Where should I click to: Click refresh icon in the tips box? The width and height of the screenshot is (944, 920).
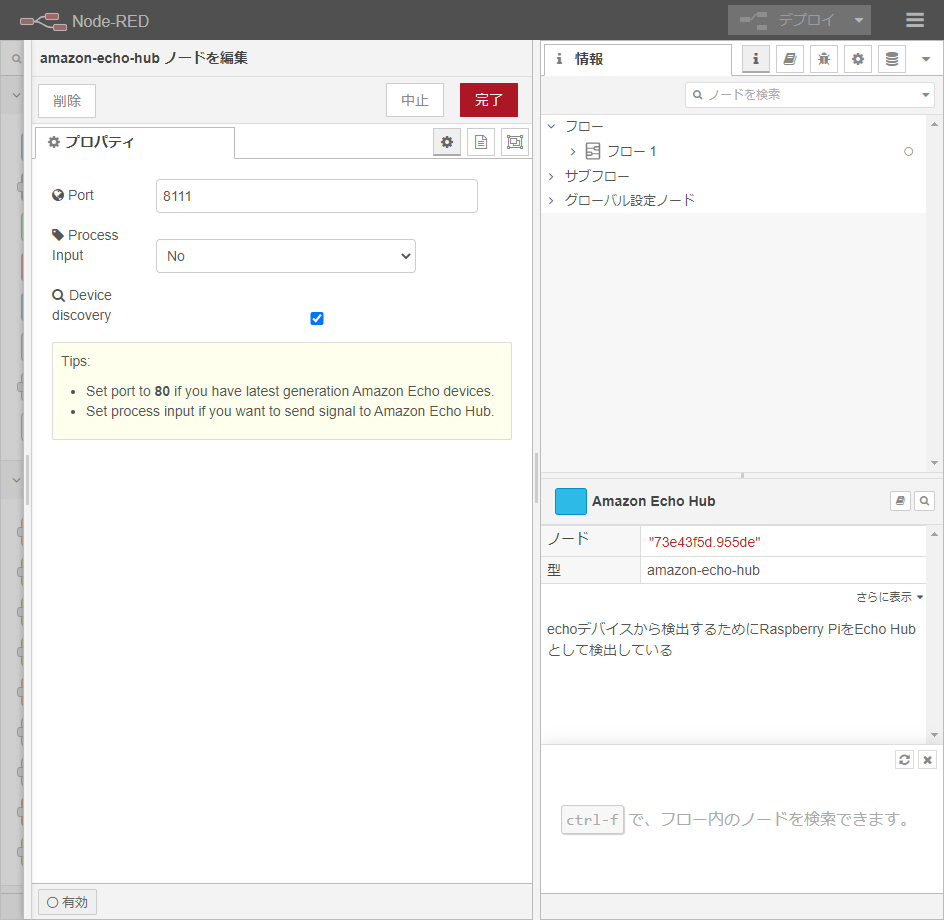click(904, 760)
